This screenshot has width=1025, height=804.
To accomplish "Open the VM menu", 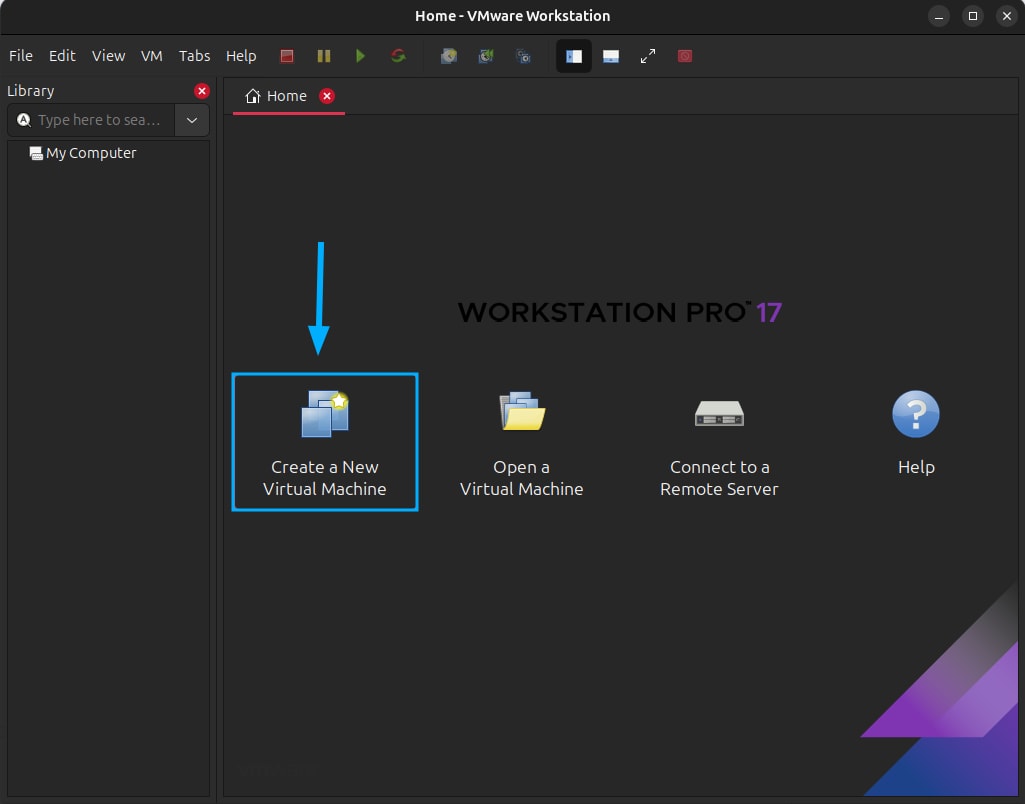I will [151, 56].
